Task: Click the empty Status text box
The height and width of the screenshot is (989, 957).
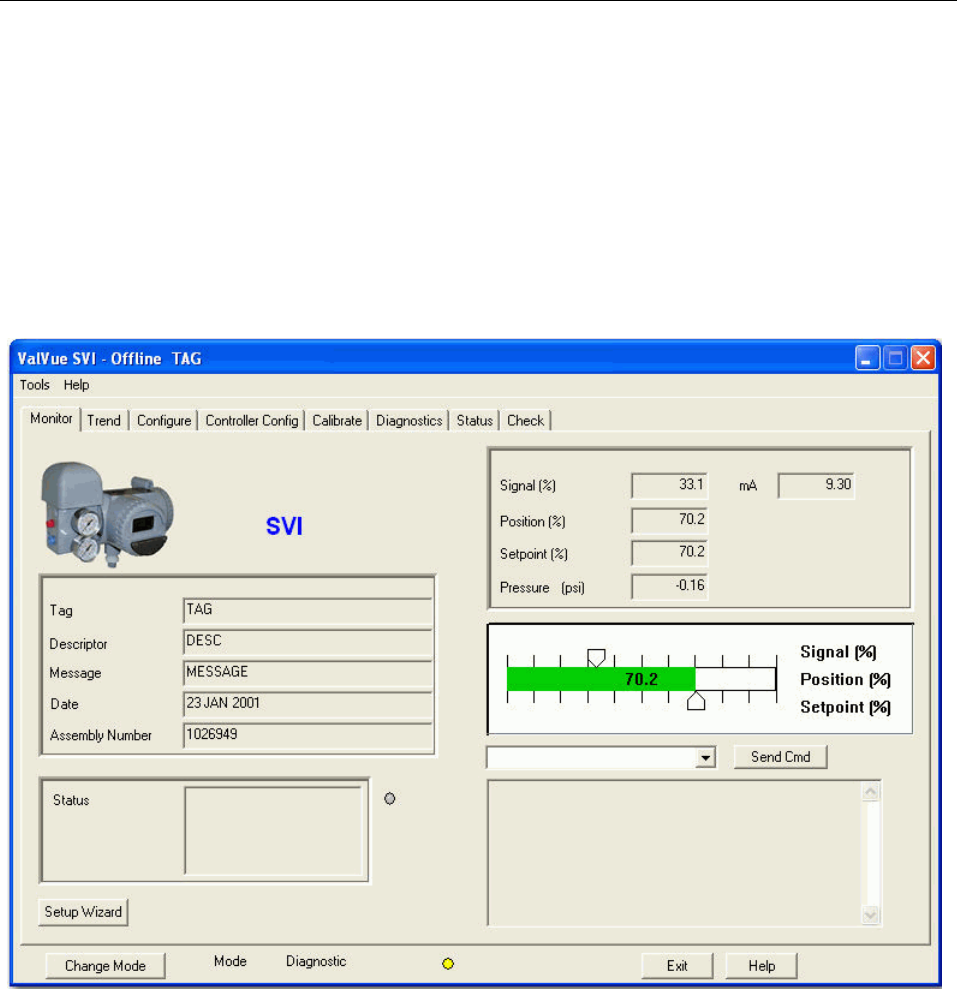Action: click(273, 830)
